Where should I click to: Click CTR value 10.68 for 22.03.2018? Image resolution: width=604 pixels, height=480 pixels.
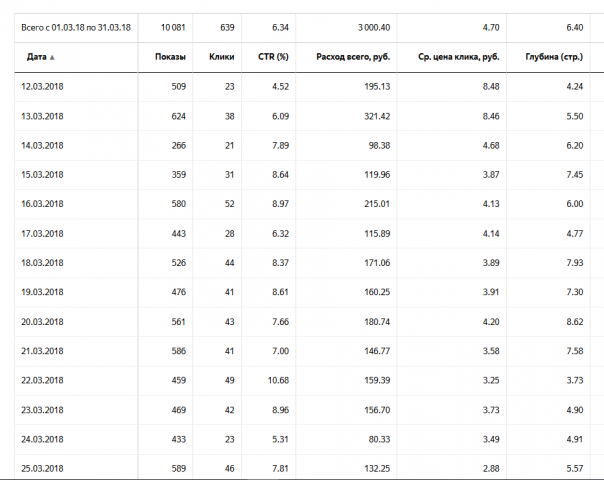pos(278,380)
